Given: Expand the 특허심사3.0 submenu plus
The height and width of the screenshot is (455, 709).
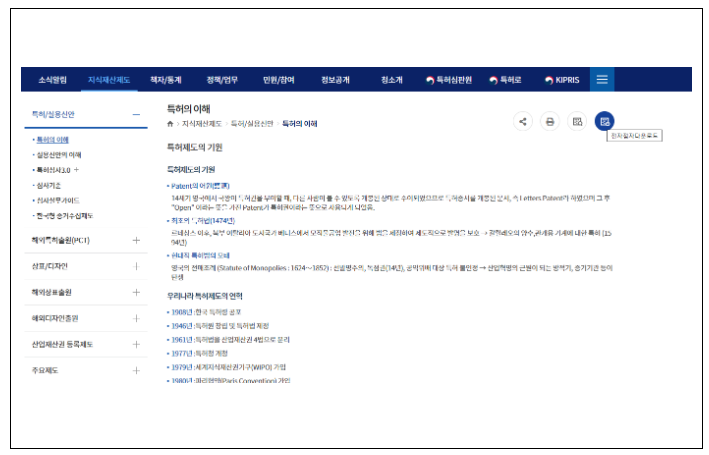Looking at the screenshot, I should pyautogui.click(x=76, y=170).
